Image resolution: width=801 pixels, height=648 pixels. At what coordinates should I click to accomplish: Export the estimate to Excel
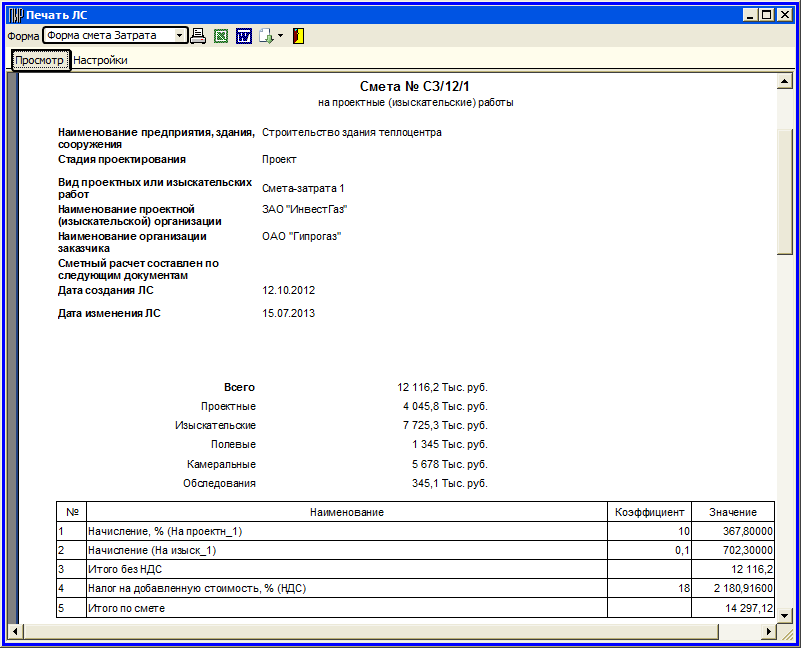tap(221, 36)
